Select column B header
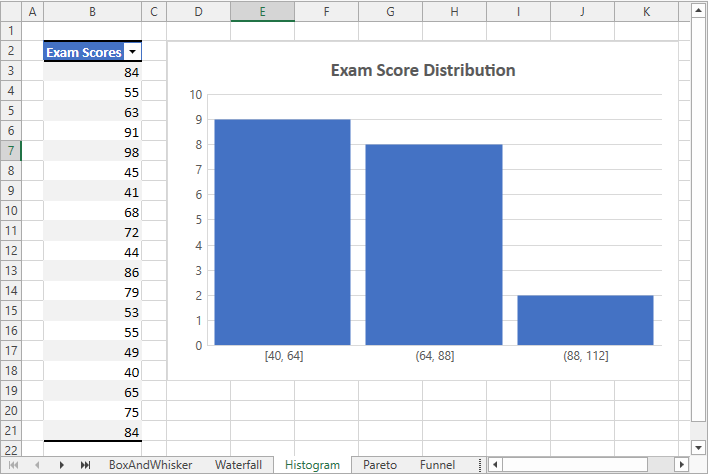Screen dimensions: 708x474 [x=93, y=11]
